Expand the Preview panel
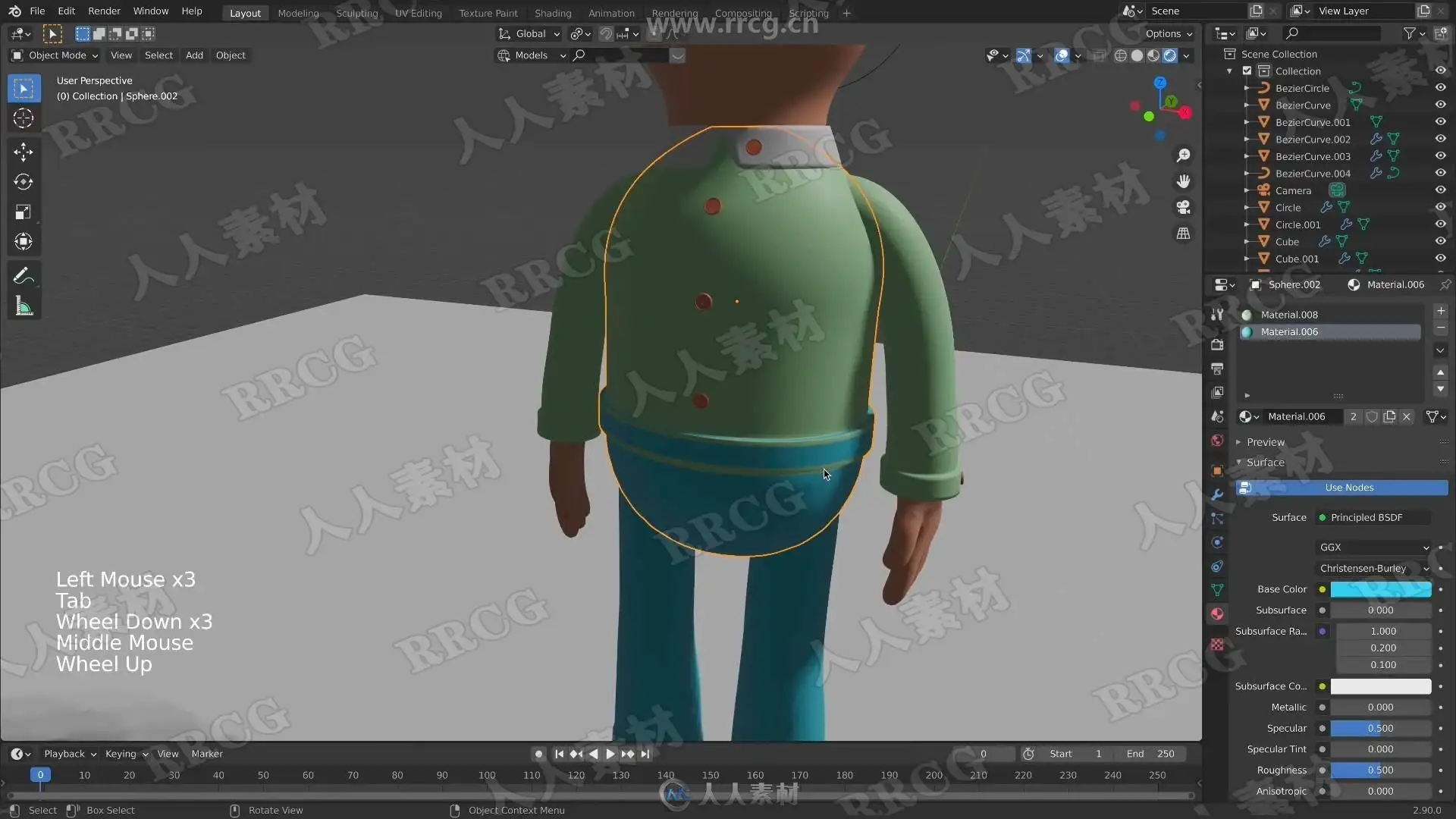Image resolution: width=1456 pixels, height=819 pixels. pos(1265,442)
